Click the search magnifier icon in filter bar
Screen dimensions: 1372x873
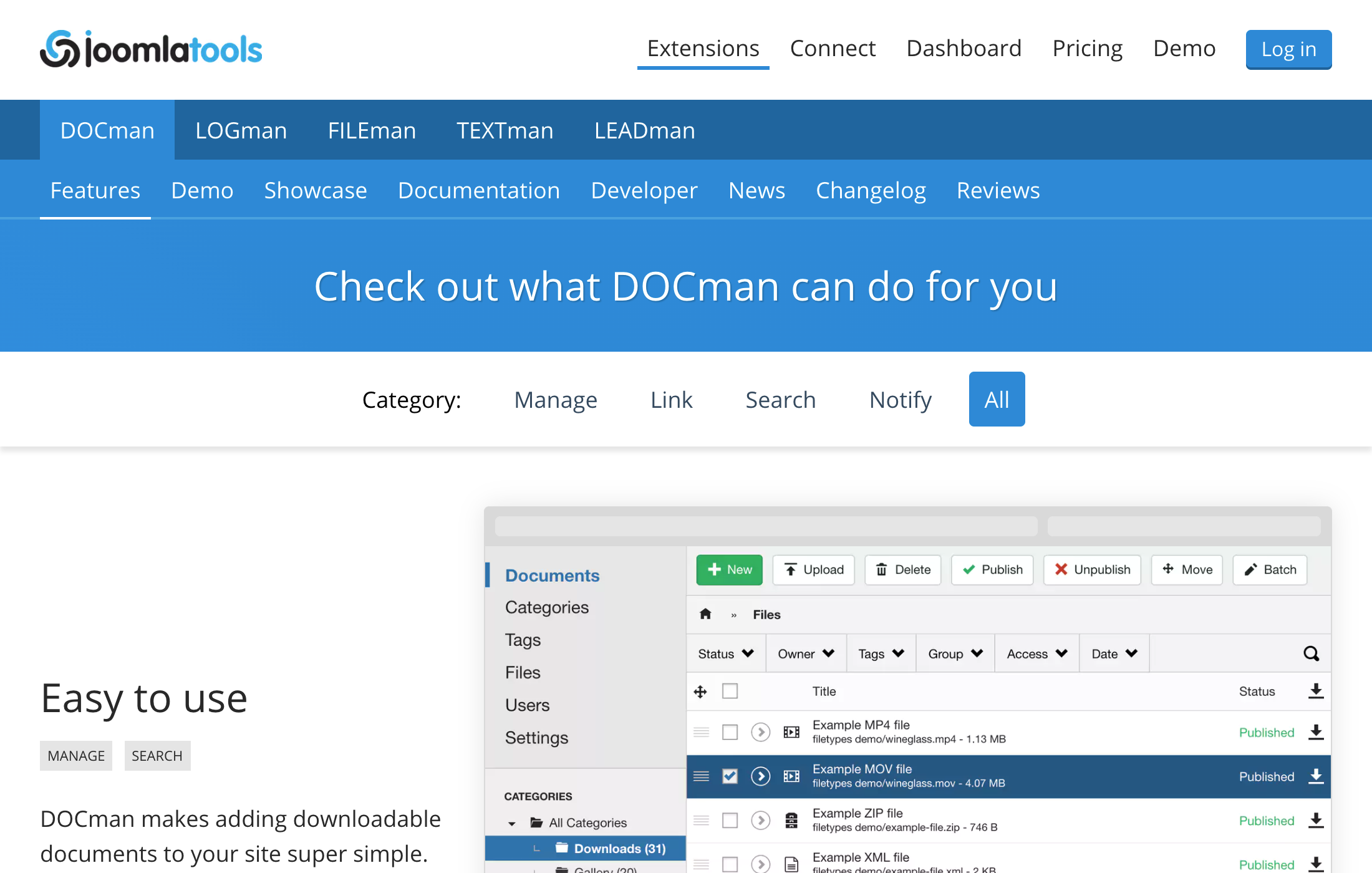(x=1311, y=654)
